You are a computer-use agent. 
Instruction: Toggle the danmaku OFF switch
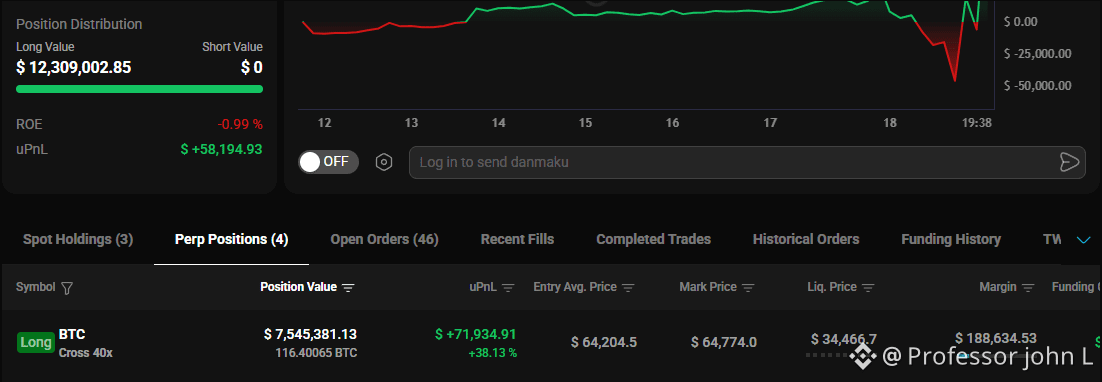(328, 162)
